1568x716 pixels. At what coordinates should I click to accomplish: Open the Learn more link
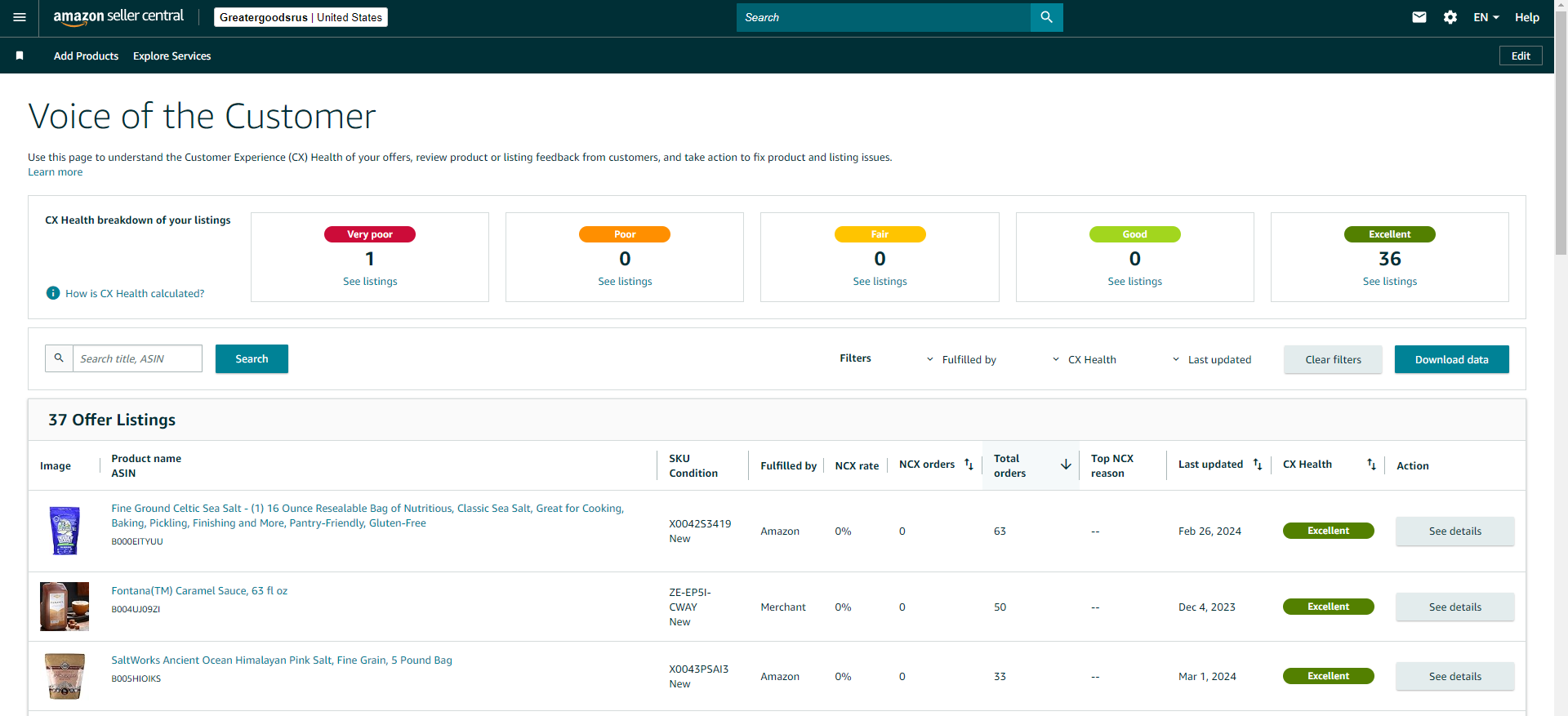pos(55,171)
